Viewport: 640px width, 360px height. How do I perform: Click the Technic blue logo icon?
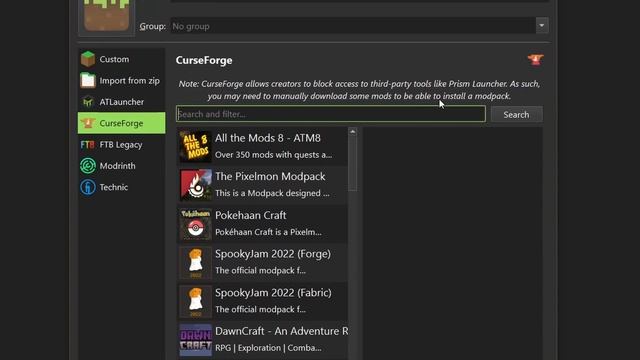(x=88, y=187)
